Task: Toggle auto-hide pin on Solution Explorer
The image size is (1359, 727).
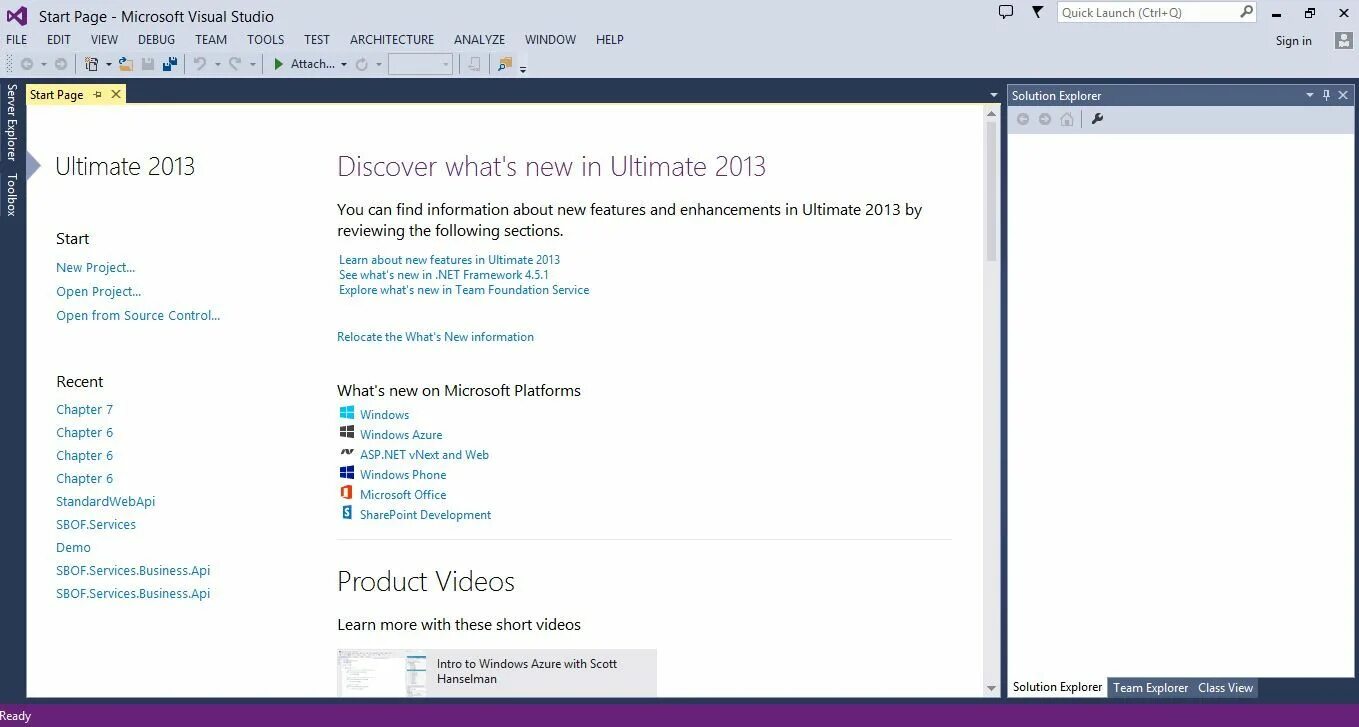Action: [1327, 95]
